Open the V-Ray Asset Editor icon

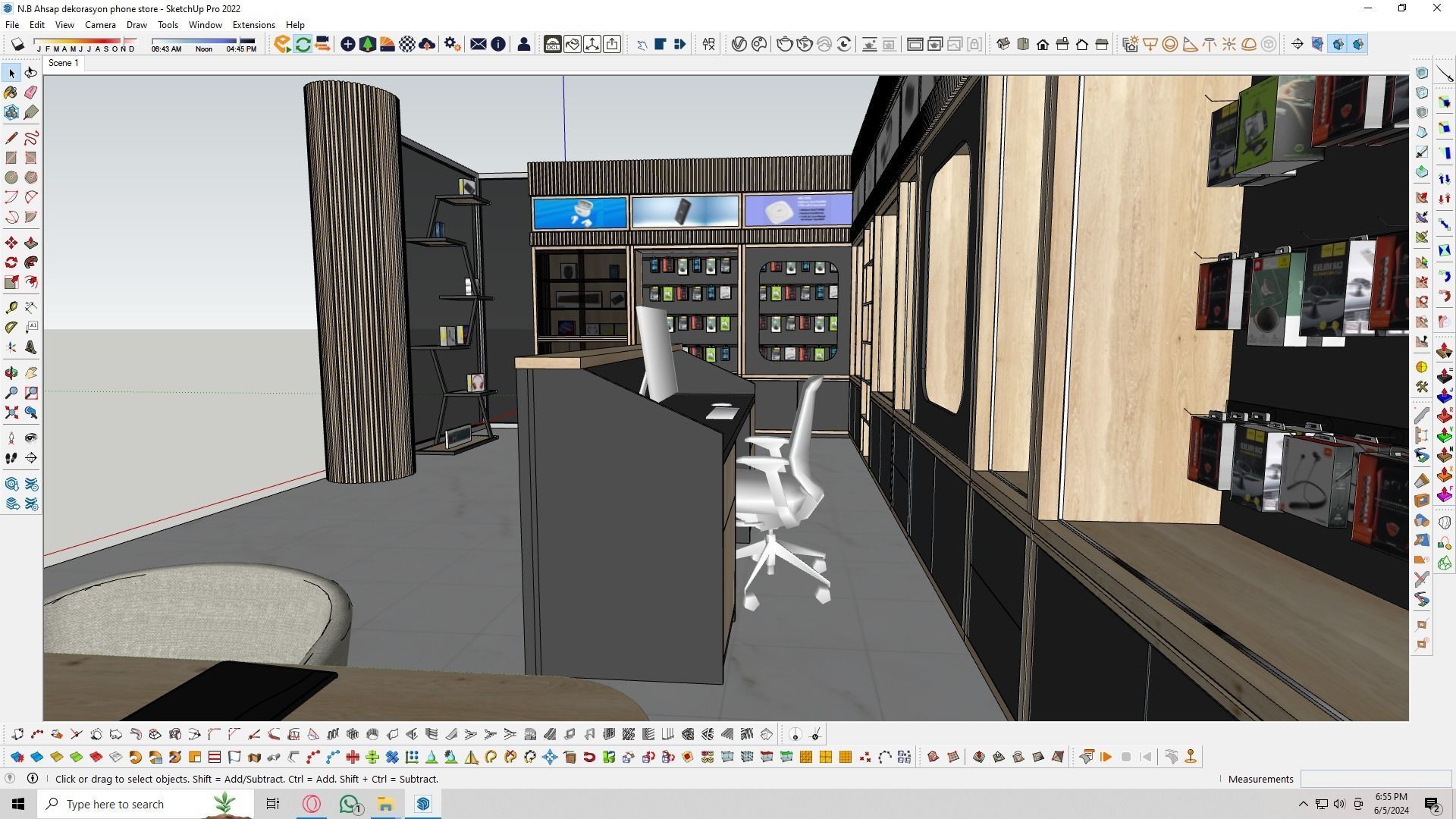[x=739, y=44]
